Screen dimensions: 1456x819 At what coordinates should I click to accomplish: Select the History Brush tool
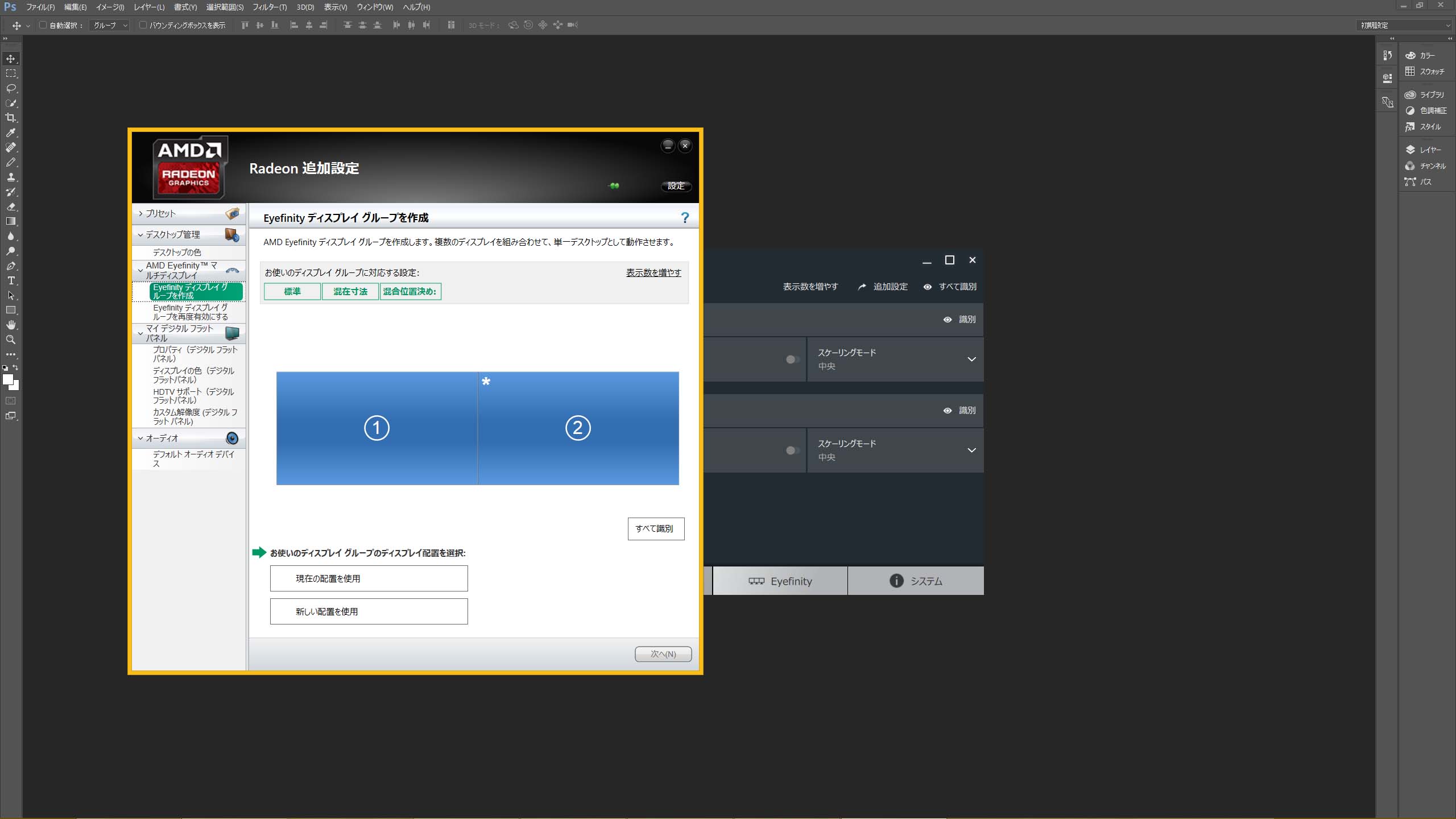pos(11,192)
